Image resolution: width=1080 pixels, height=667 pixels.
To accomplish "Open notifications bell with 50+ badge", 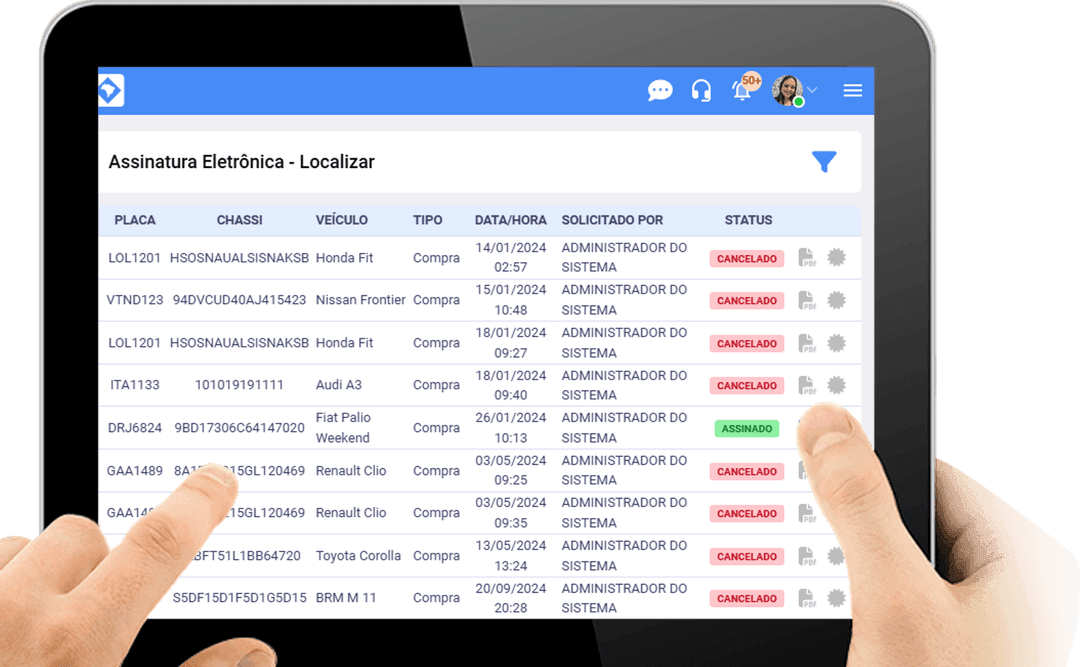I will click(x=743, y=90).
